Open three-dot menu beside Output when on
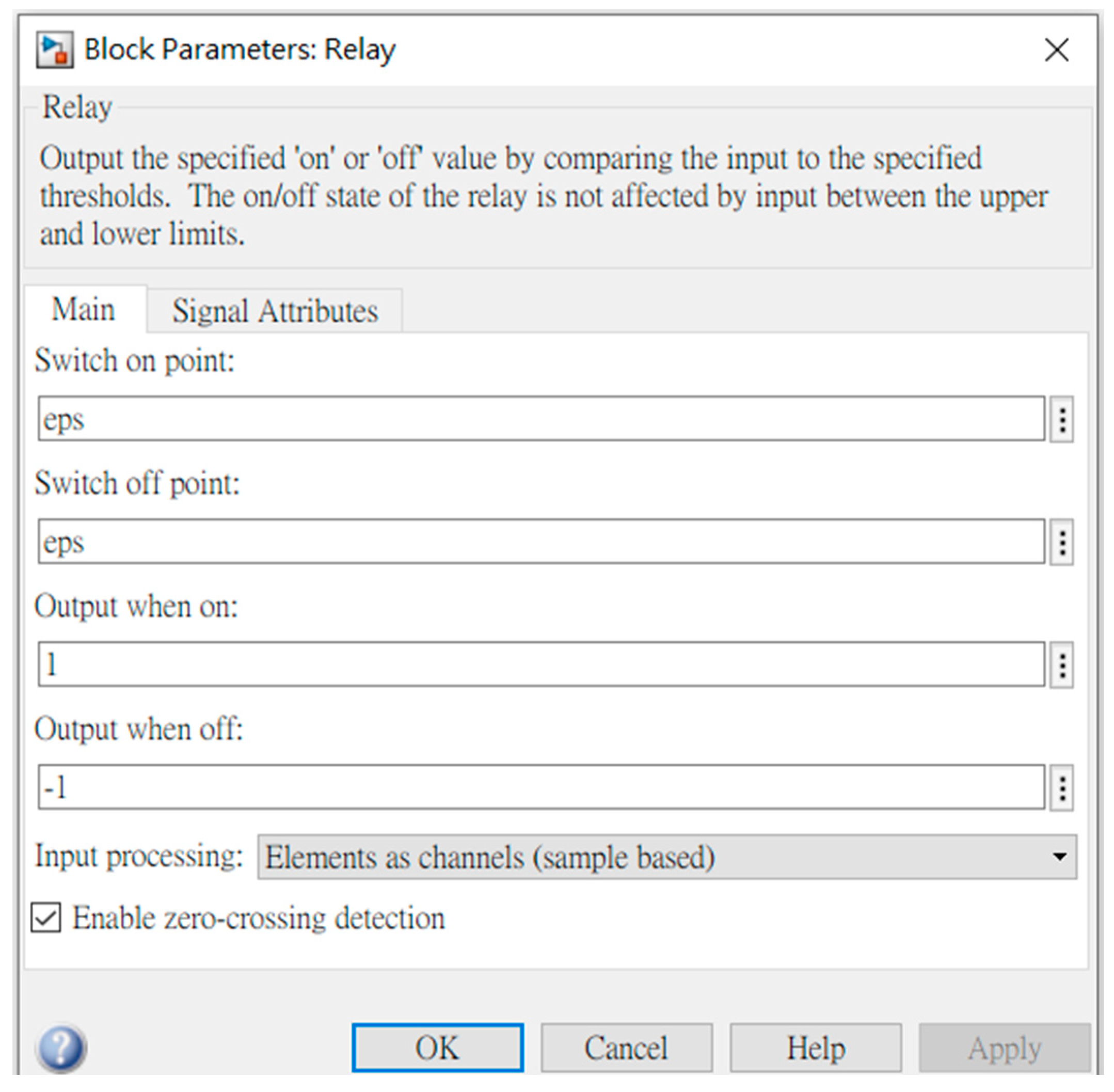 tap(1062, 664)
